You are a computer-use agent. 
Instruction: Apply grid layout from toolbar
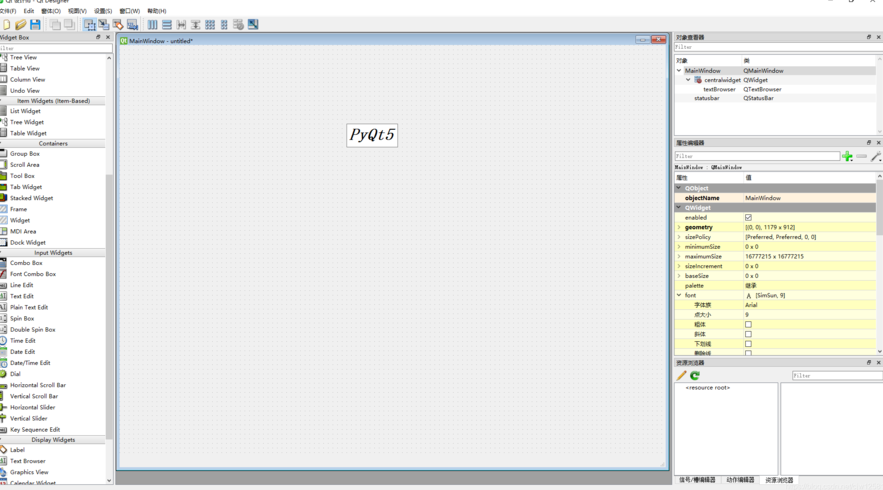[x=210, y=24]
